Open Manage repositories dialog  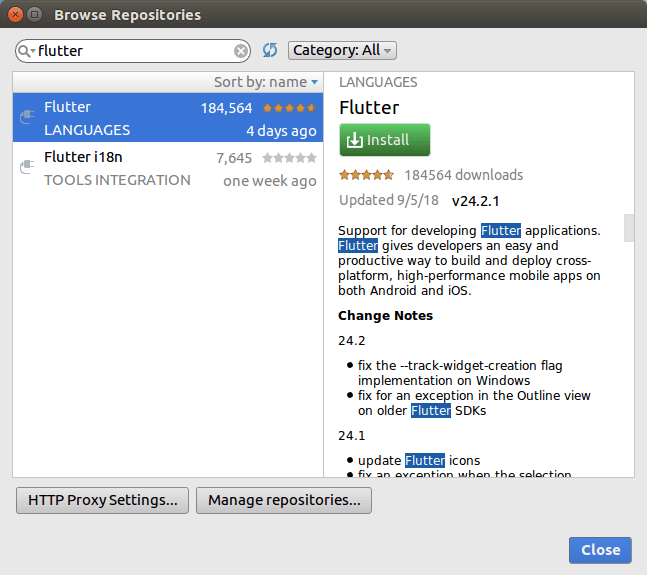(284, 500)
